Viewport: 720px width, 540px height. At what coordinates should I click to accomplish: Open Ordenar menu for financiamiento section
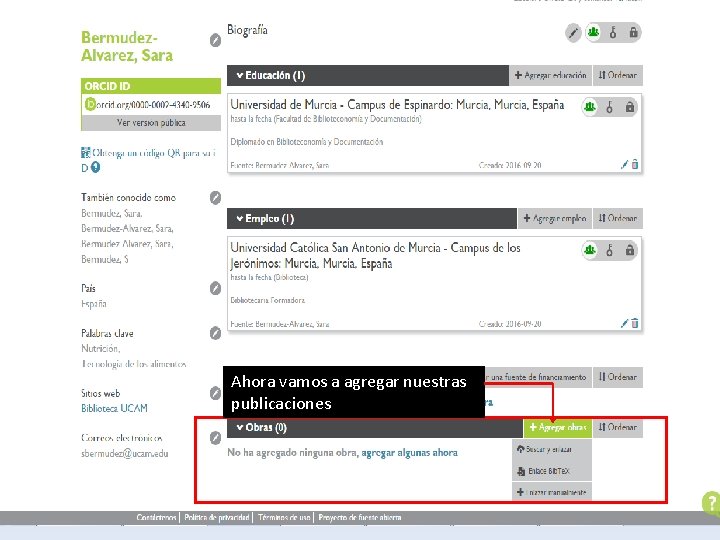[x=618, y=377]
